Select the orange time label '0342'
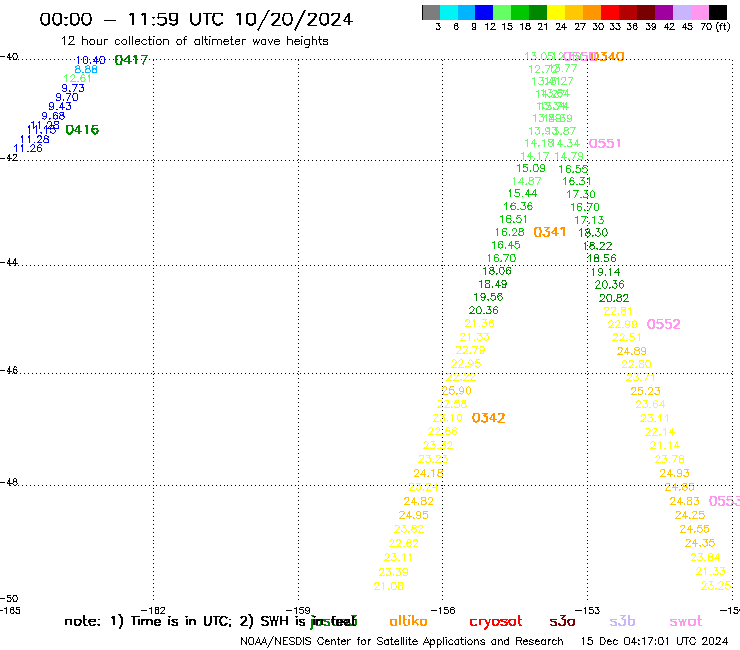Viewport: 740px width, 650px height. [488, 418]
